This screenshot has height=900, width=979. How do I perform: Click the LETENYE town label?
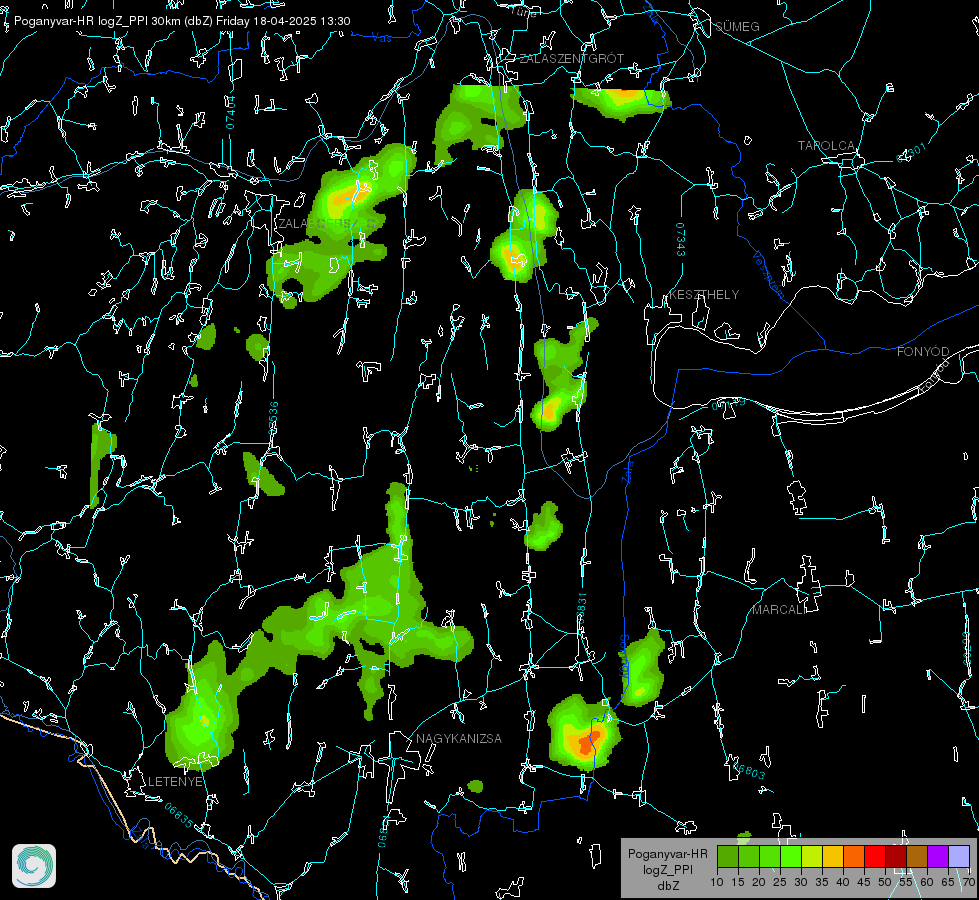pos(175,781)
